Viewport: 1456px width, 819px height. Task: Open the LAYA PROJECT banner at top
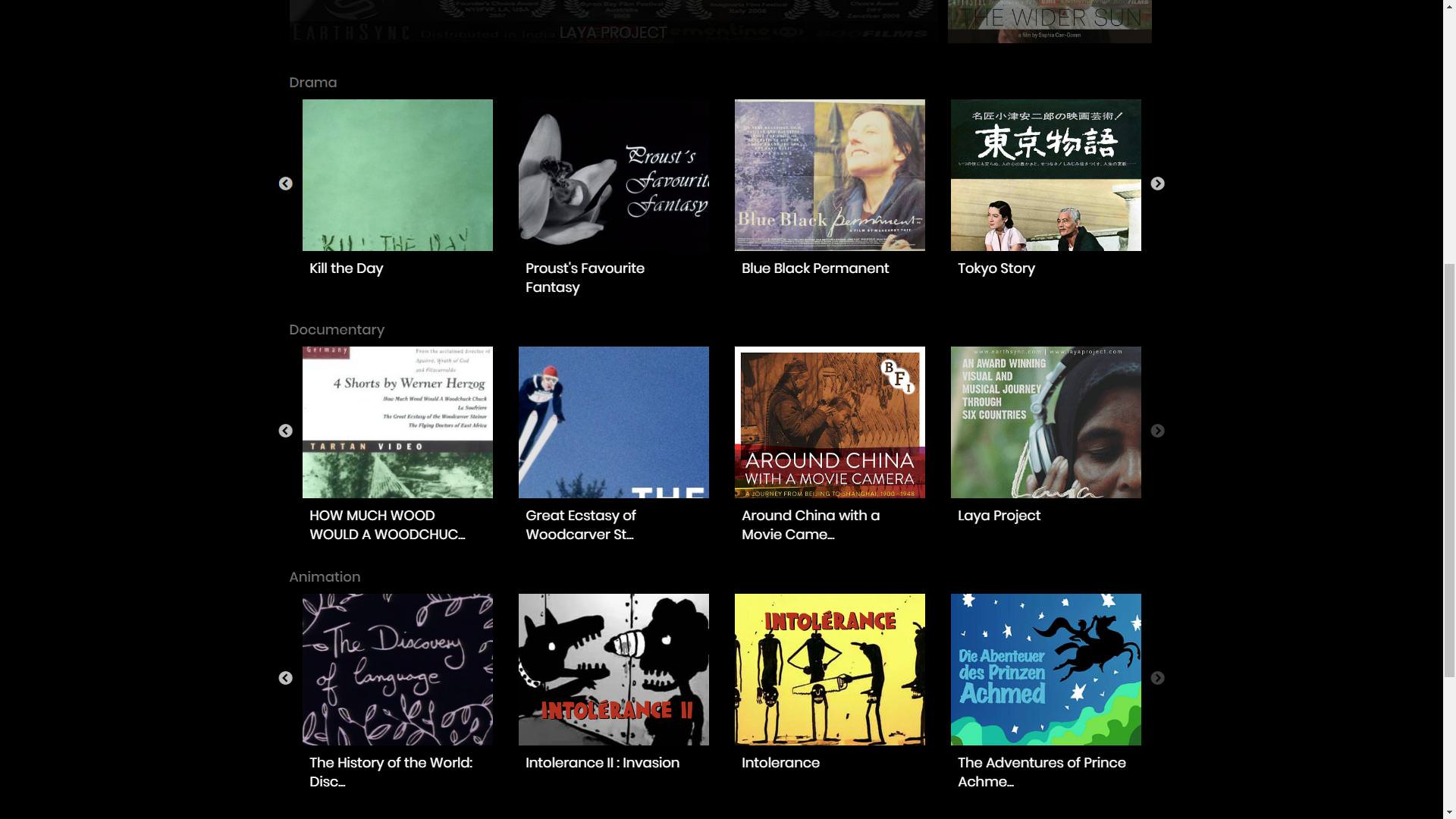coord(613,21)
